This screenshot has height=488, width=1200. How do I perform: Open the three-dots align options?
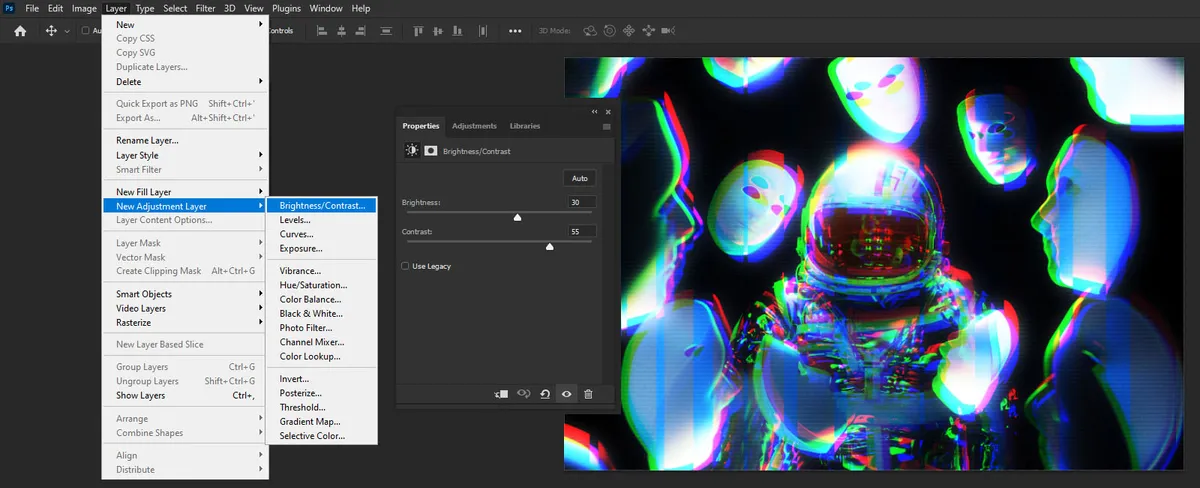coord(515,31)
